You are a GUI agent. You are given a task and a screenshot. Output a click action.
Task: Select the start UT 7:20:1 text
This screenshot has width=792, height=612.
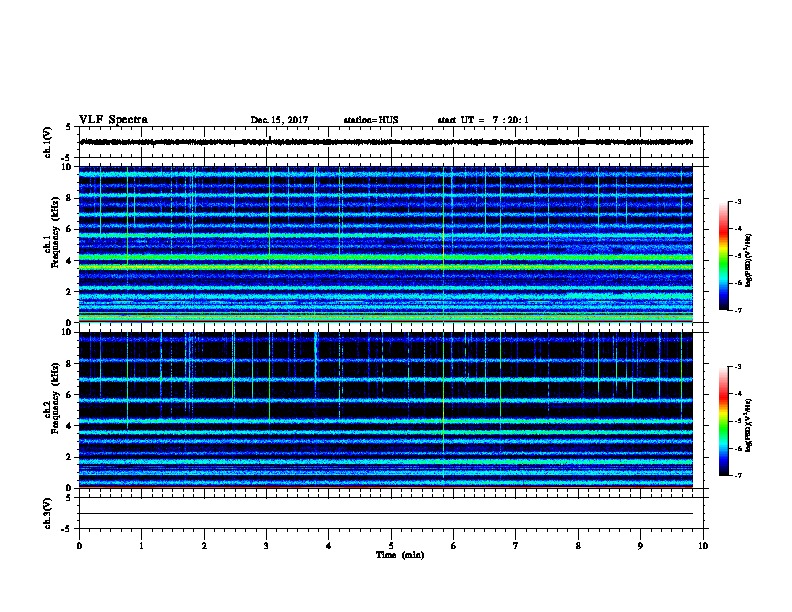(x=483, y=120)
